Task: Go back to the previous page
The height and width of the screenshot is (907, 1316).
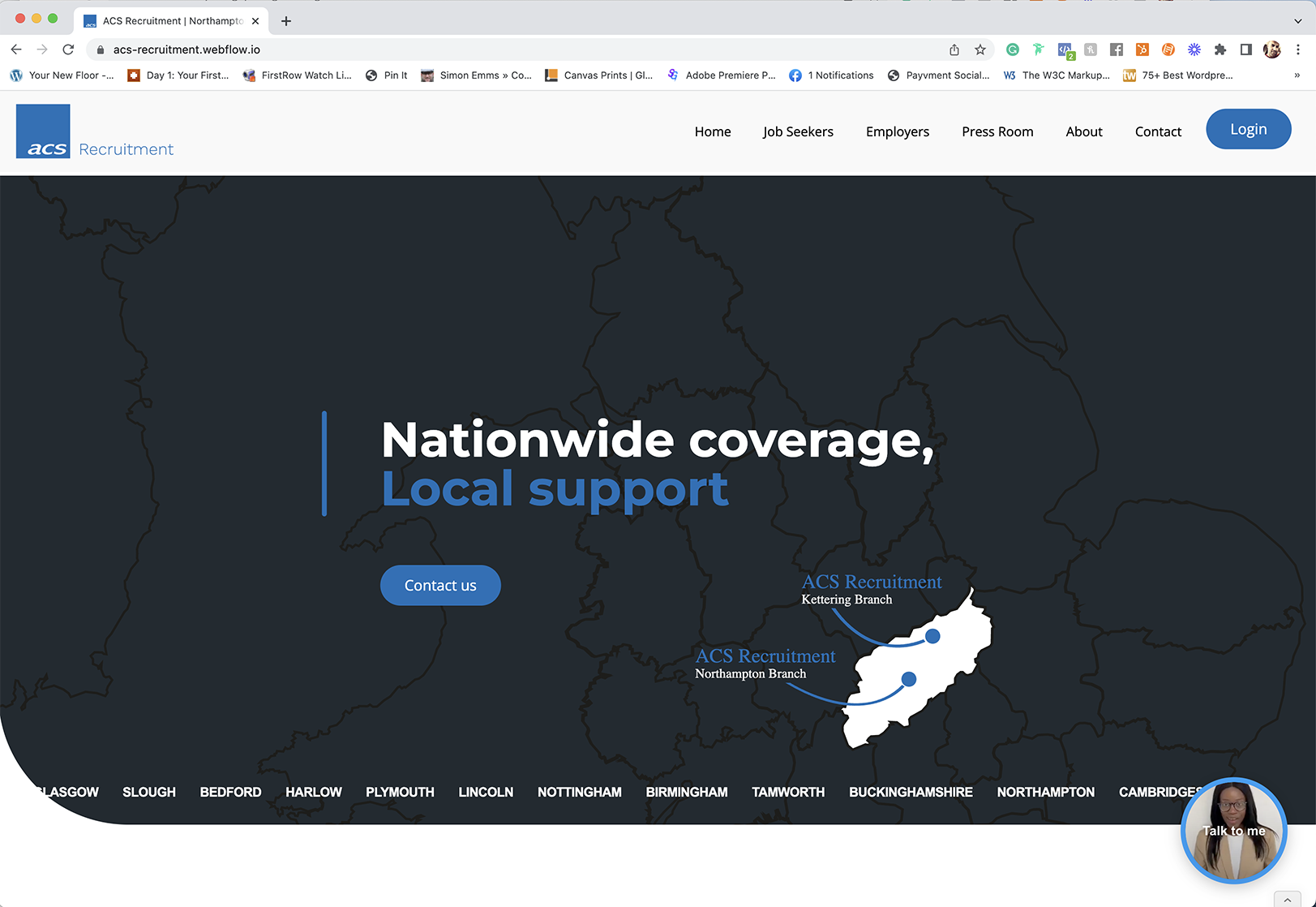Action: coord(16,49)
